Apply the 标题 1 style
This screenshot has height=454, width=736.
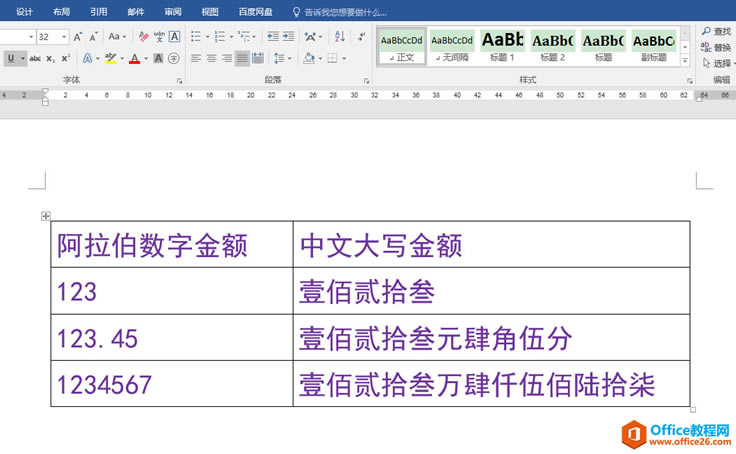[502, 46]
